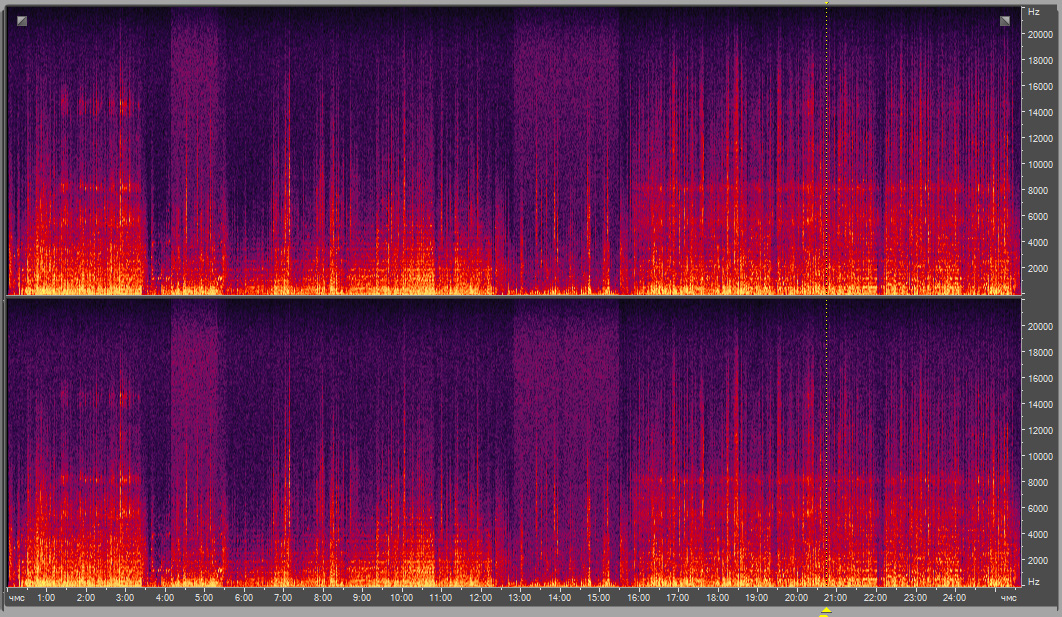Move the cursor to 17:00 on the ruler
Viewport: 1062px width, 617px height.
coord(678,598)
